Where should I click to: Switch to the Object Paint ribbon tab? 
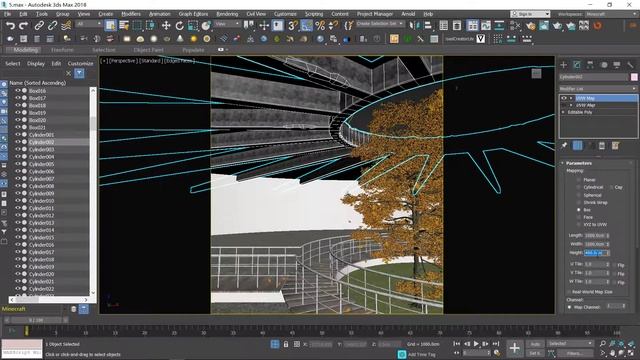[148, 50]
